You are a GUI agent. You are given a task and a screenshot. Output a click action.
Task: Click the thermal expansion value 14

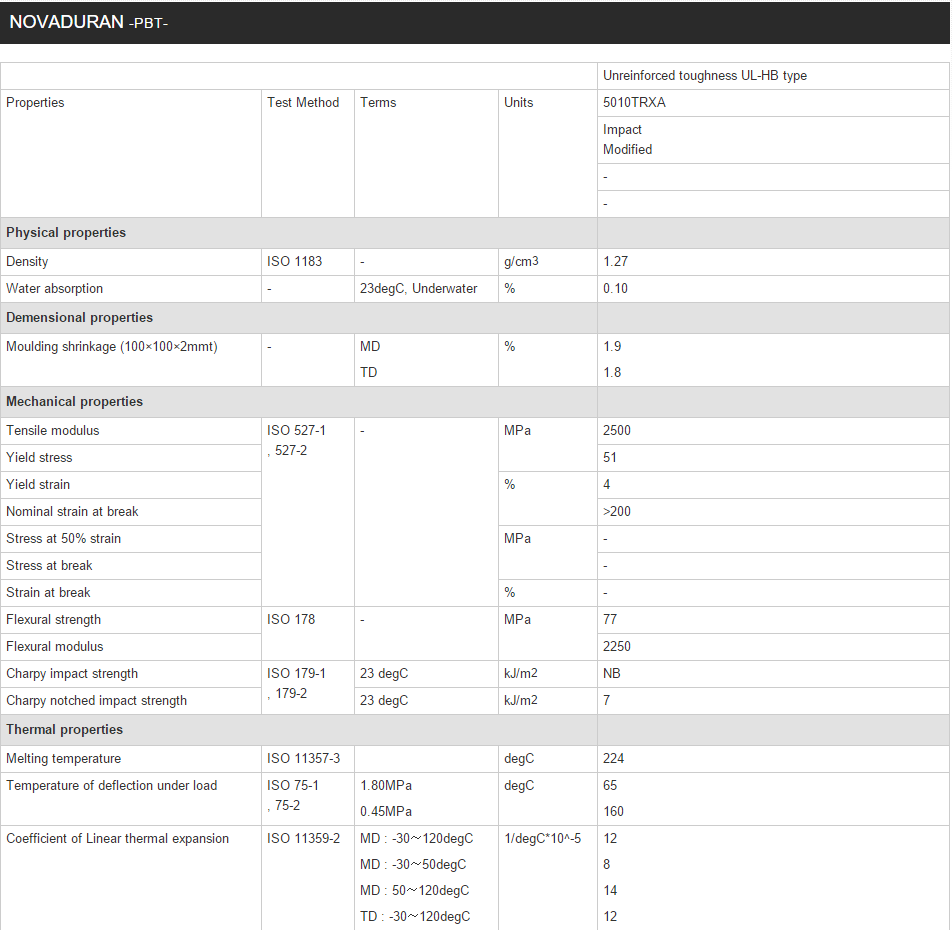[x=610, y=891]
